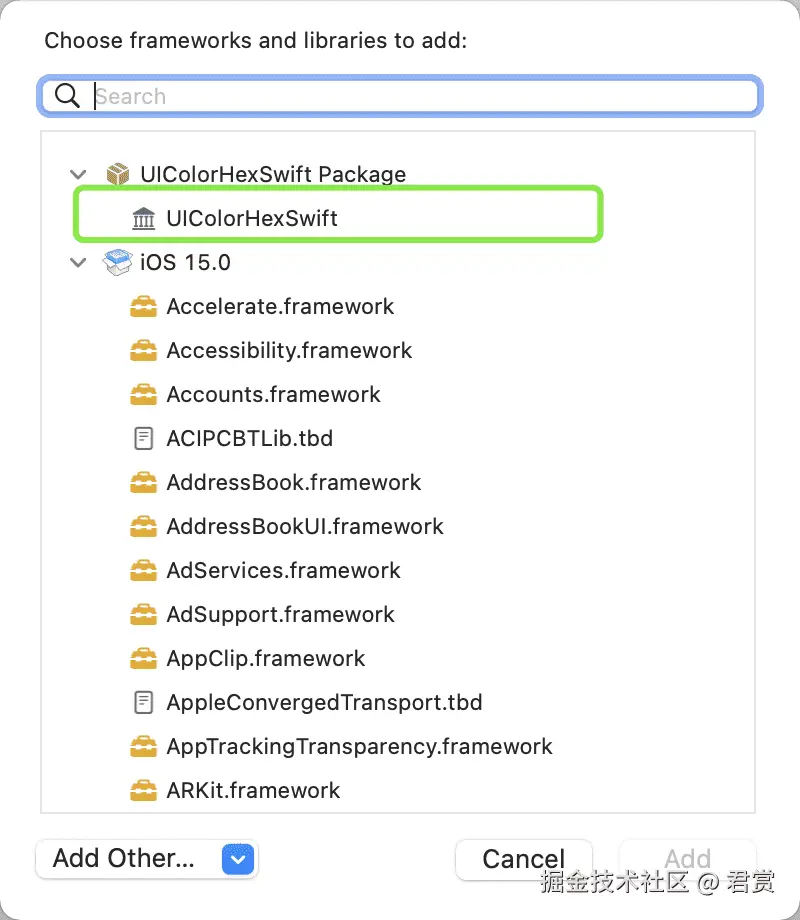Click the ARKit.framework toolbox icon

click(144, 790)
